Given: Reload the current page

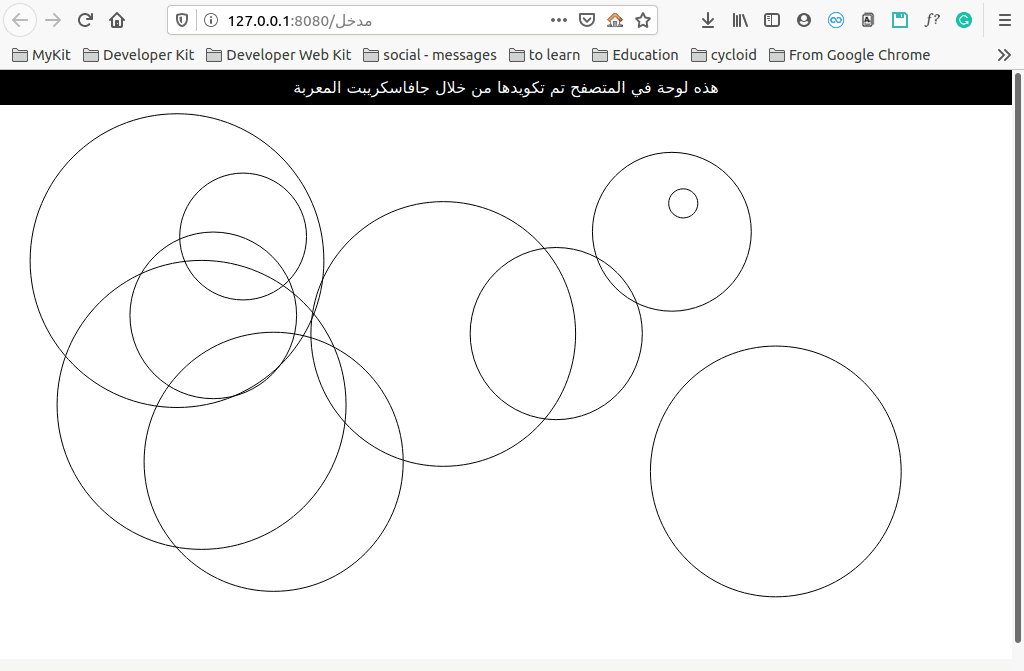Looking at the screenshot, I should (x=85, y=20).
